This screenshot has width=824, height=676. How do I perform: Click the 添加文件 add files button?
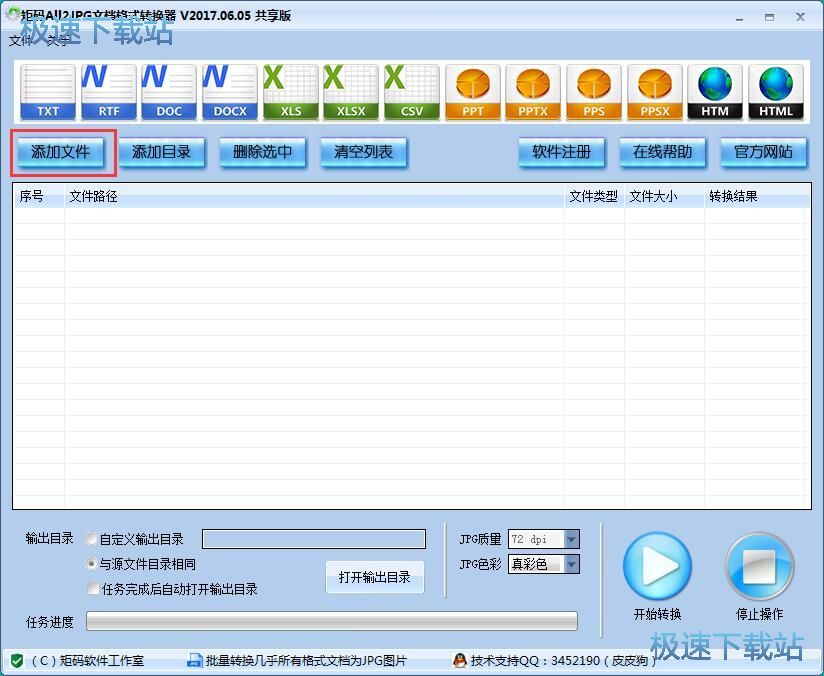(x=59, y=152)
